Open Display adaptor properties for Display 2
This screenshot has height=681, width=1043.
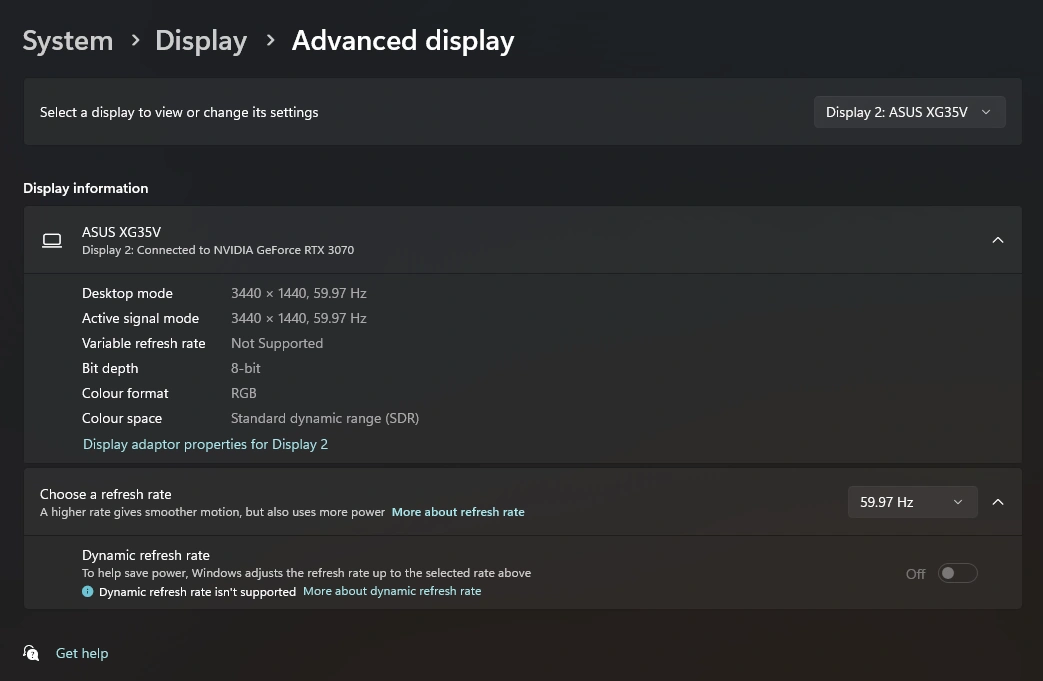205,444
